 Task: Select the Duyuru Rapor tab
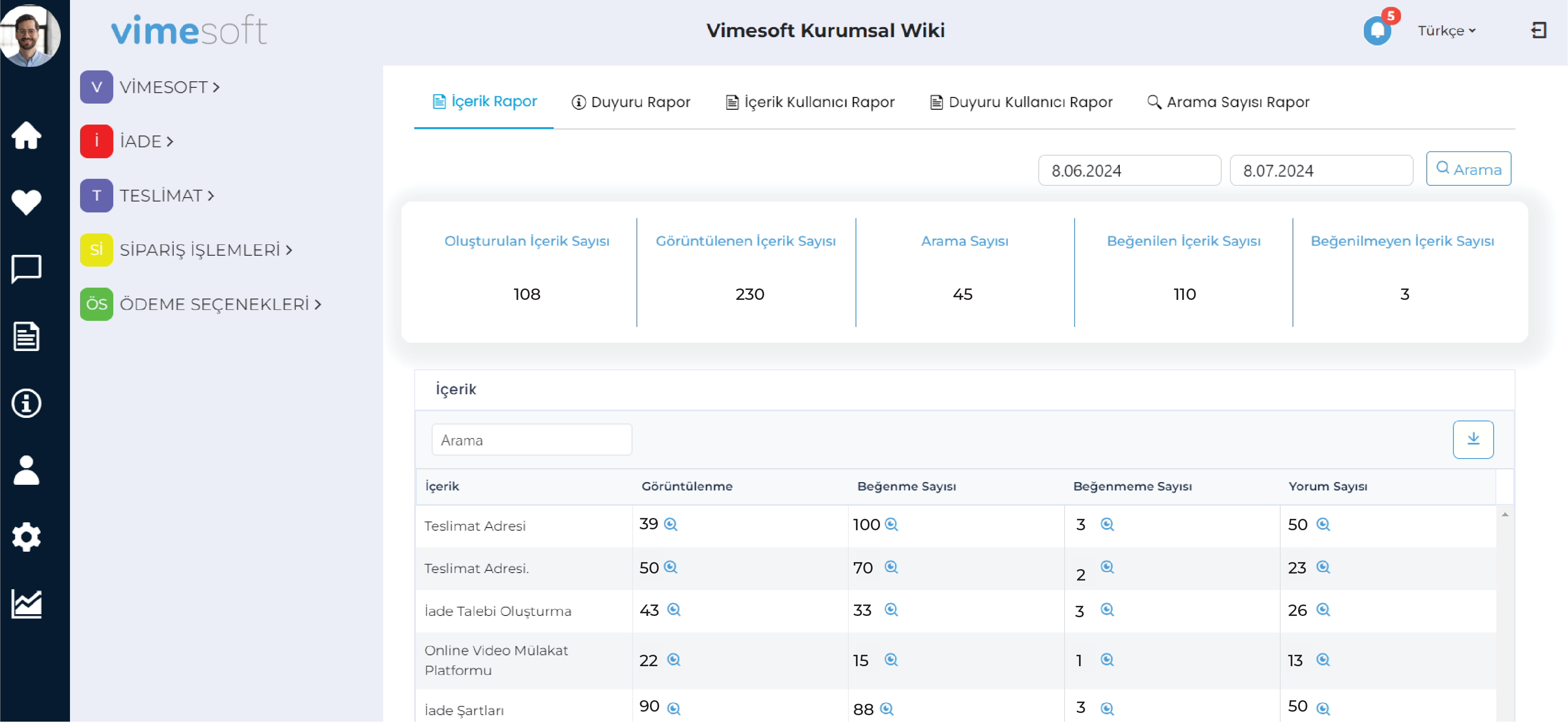tap(631, 102)
